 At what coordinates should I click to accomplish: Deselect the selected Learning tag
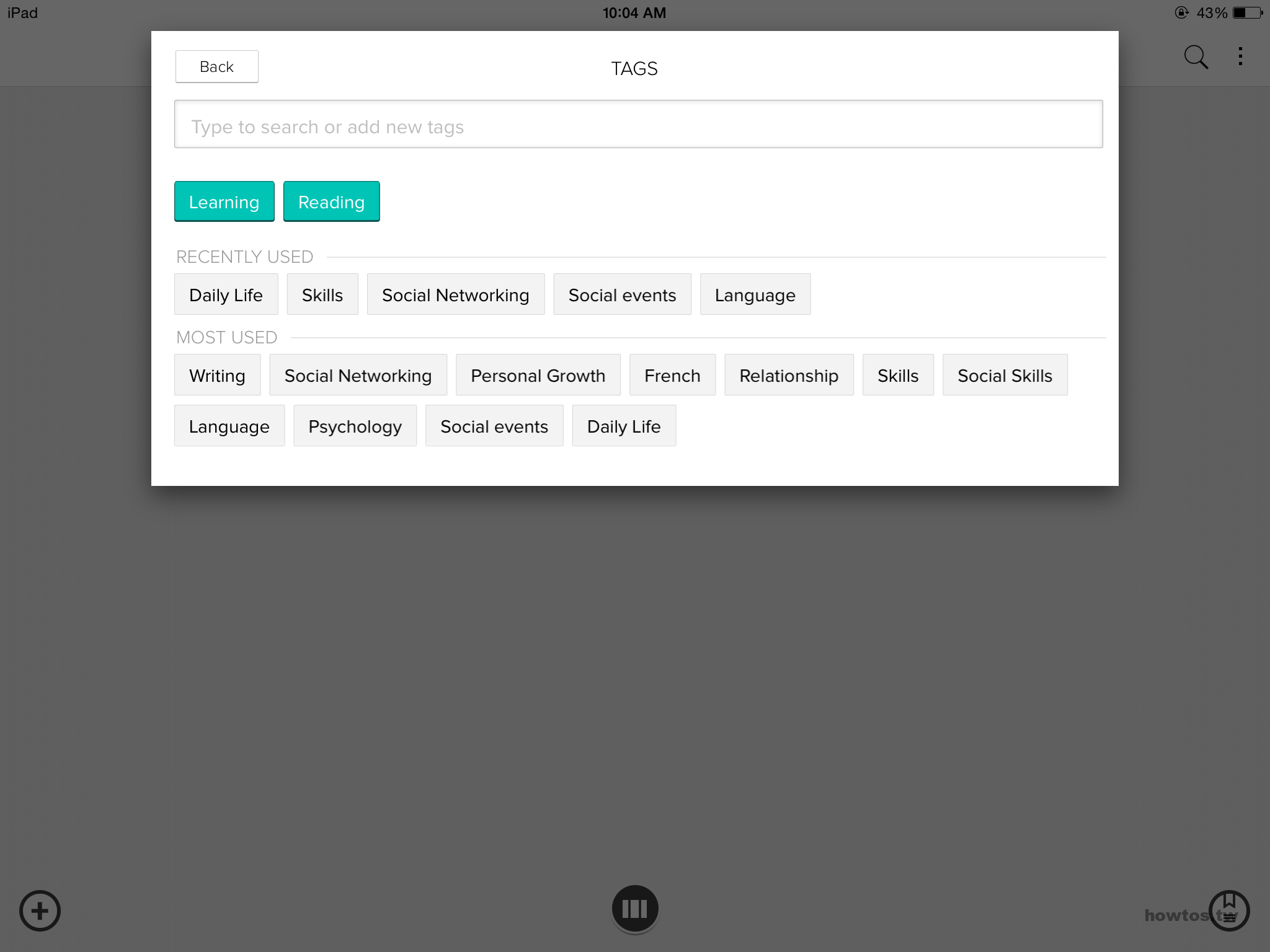coord(224,201)
